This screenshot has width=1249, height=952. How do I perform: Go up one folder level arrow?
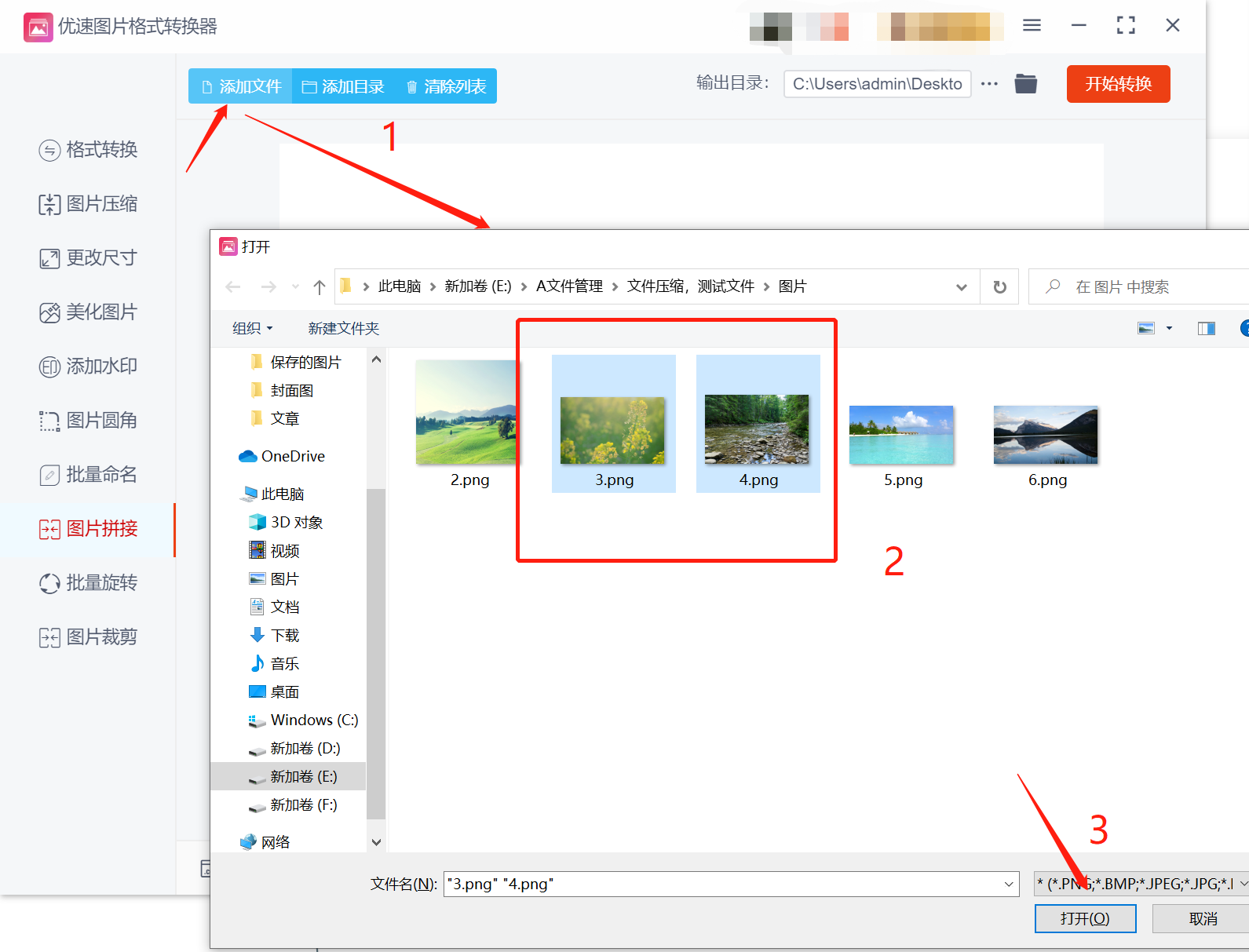319,287
